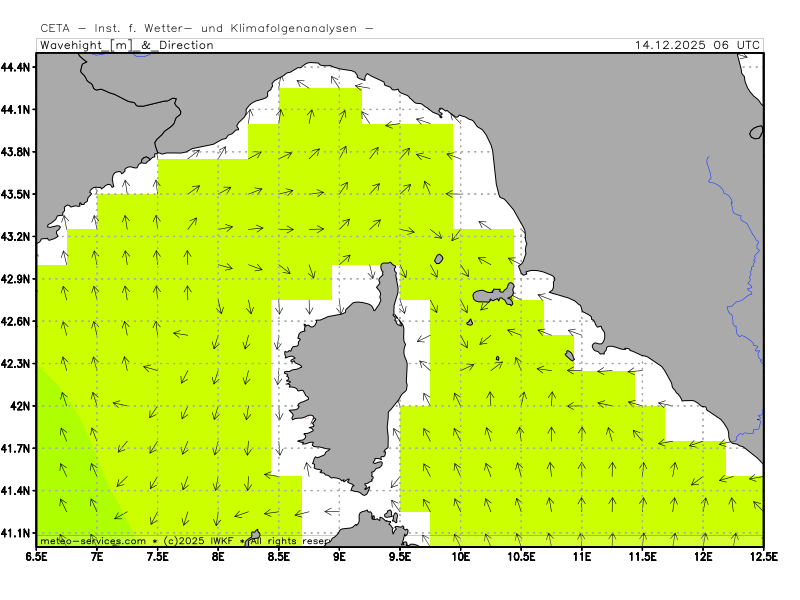Click the Wavehight [m] & Direction title

(x=126, y=45)
